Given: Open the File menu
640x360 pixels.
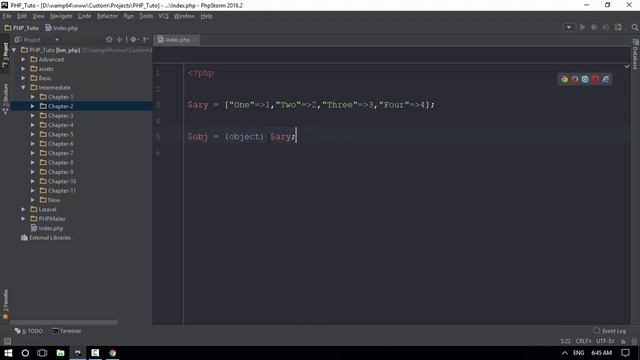Looking at the screenshot, I should [x=7, y=16].
